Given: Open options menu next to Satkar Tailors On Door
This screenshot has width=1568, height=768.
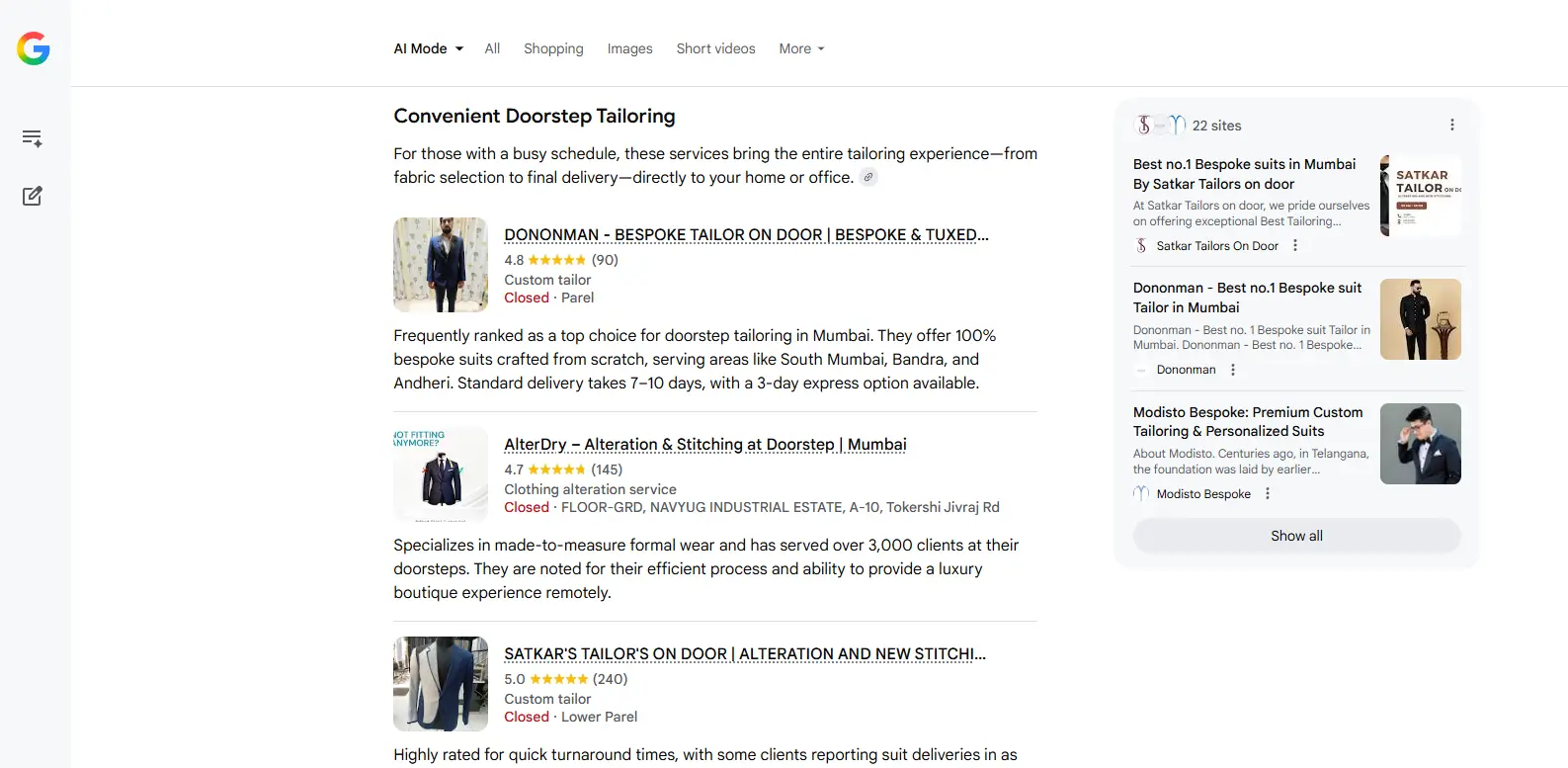Looking at the screenshot, I should tap(1295, 246).
